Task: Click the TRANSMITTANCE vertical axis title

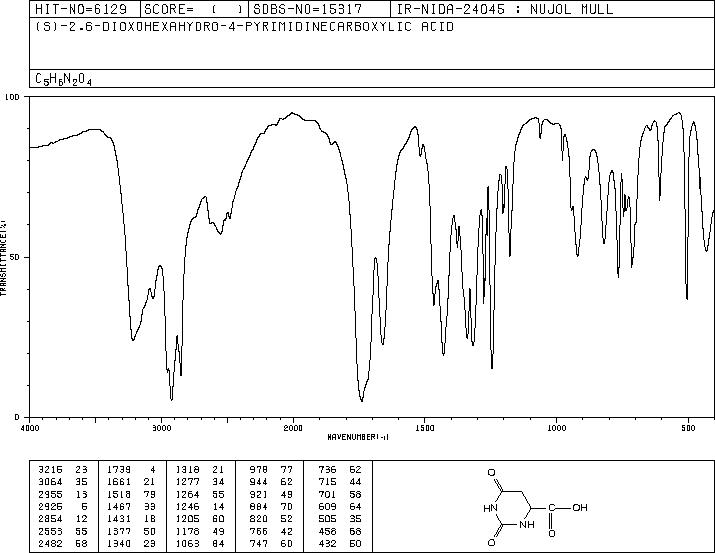Action: [3, 257]
